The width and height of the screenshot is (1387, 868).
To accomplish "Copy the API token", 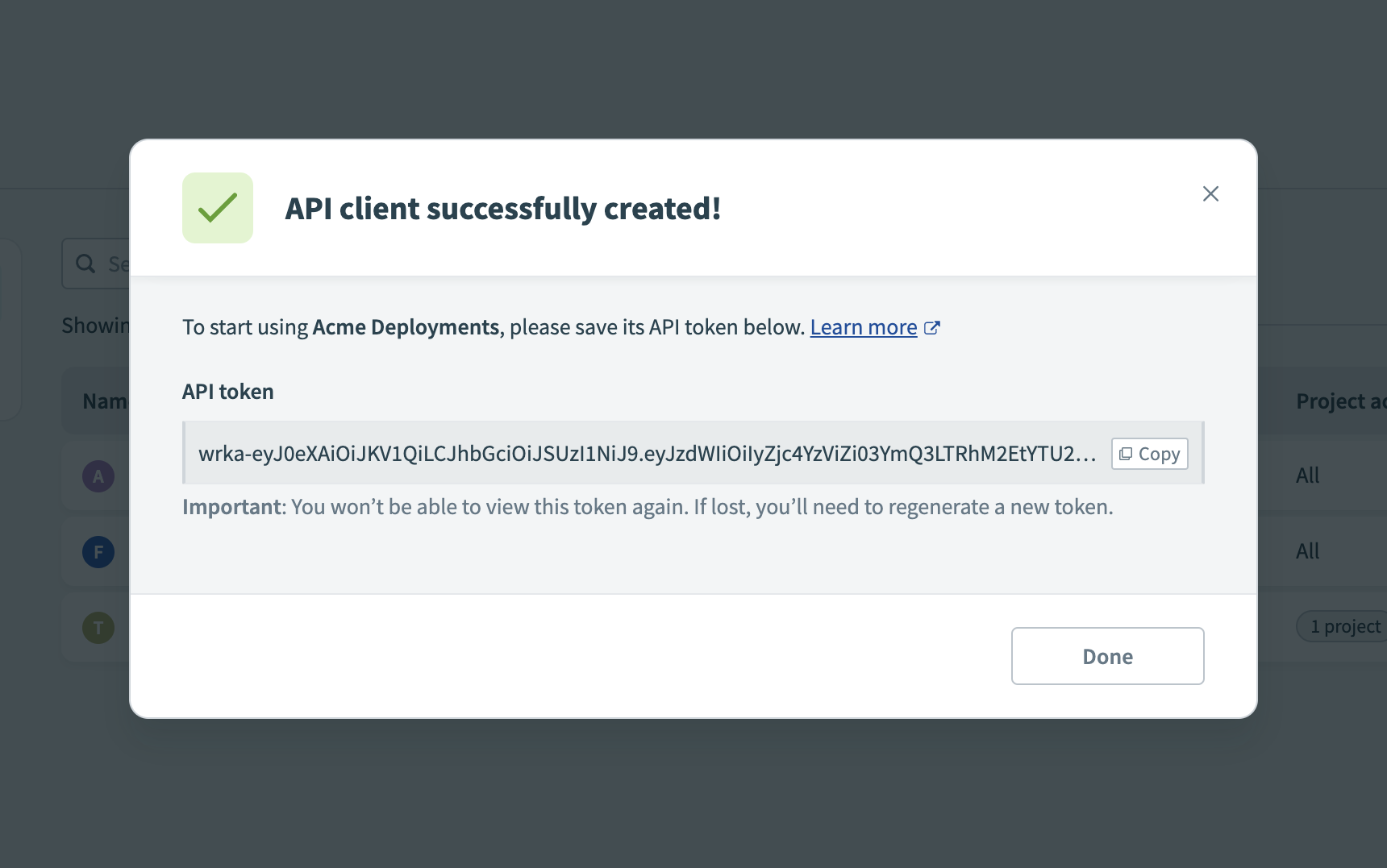I will tap(1149, 454).
